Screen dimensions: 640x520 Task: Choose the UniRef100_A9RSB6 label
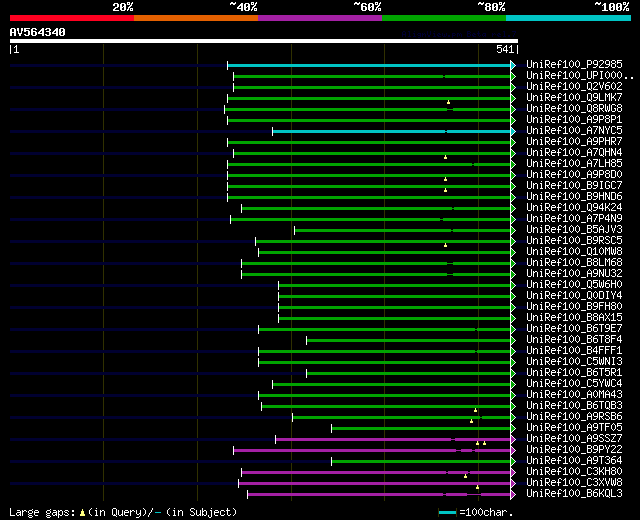point(574,417)
